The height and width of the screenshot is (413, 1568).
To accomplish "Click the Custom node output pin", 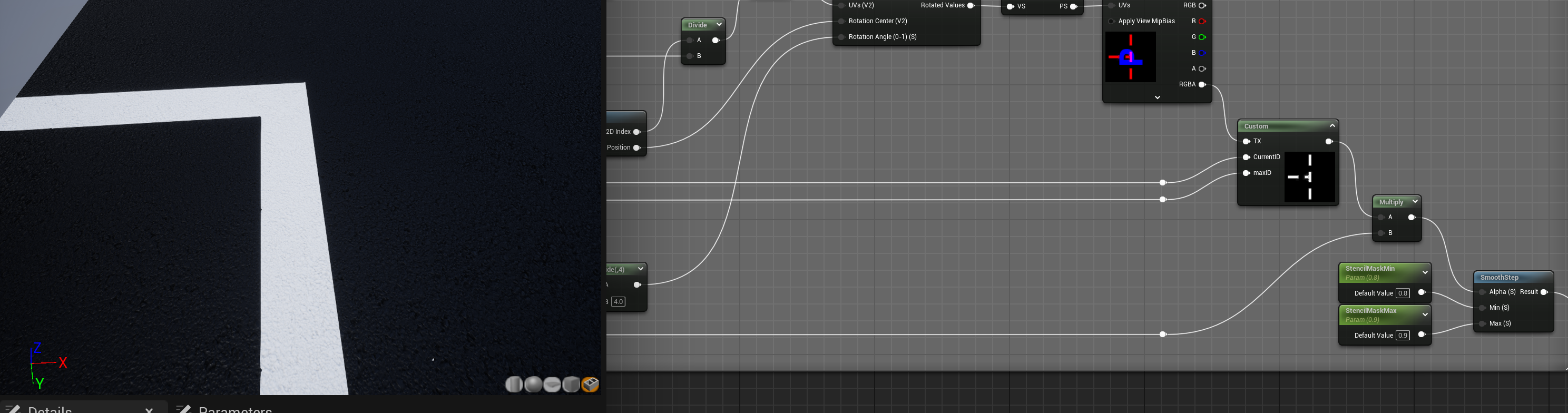I will (1329, 141).
